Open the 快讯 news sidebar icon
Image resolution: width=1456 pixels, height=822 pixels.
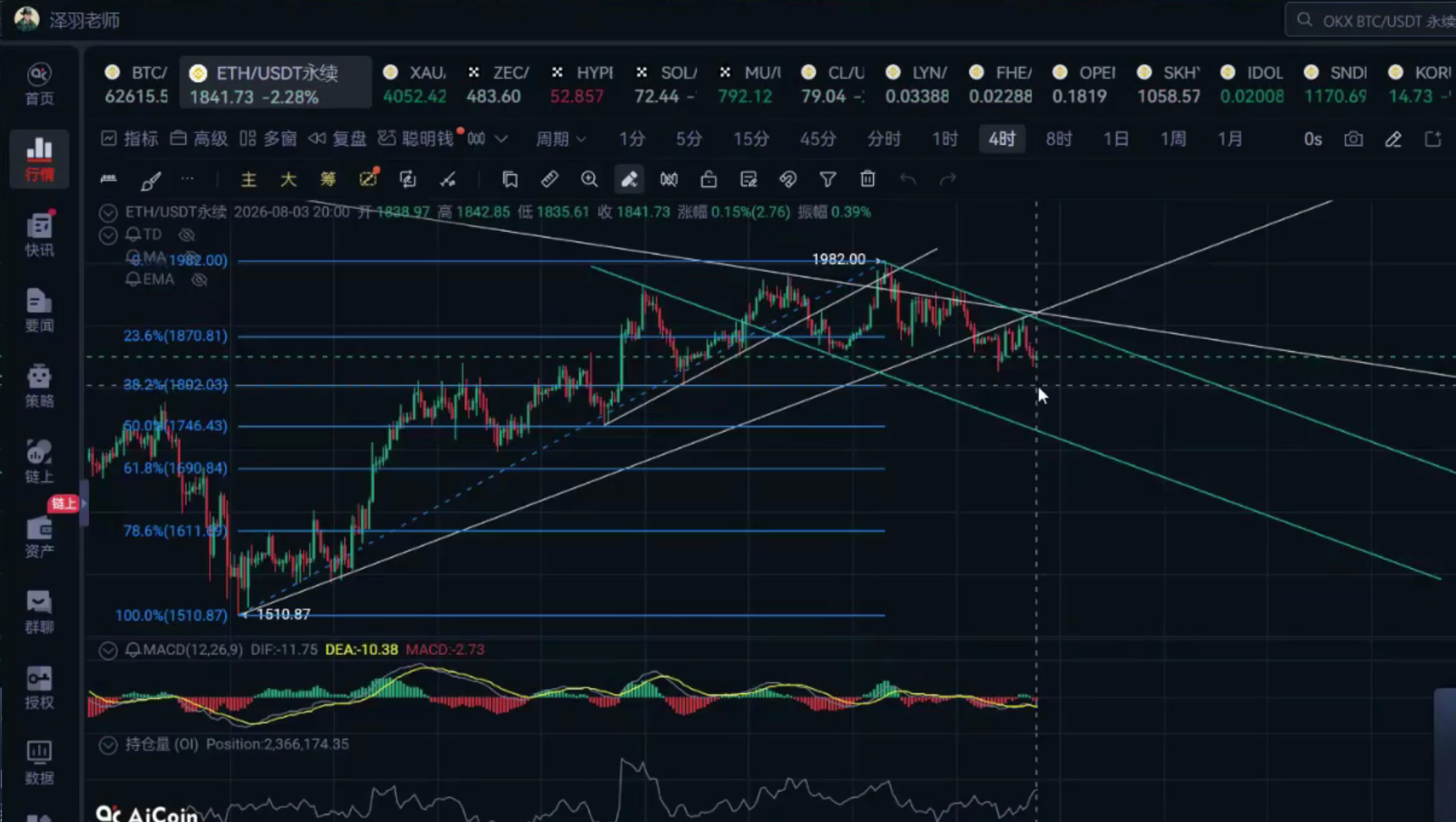(39, 234)
